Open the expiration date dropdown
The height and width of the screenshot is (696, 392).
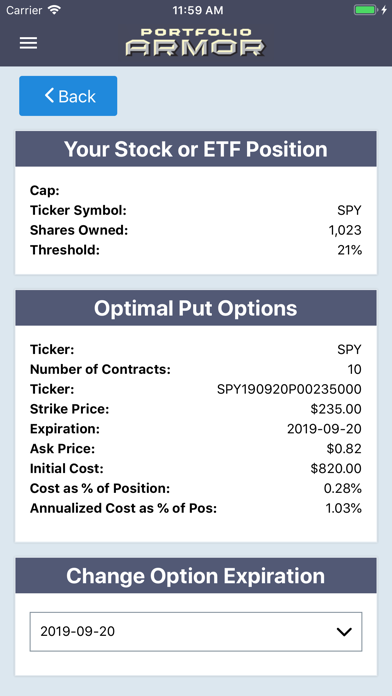(x=196, y=632)
